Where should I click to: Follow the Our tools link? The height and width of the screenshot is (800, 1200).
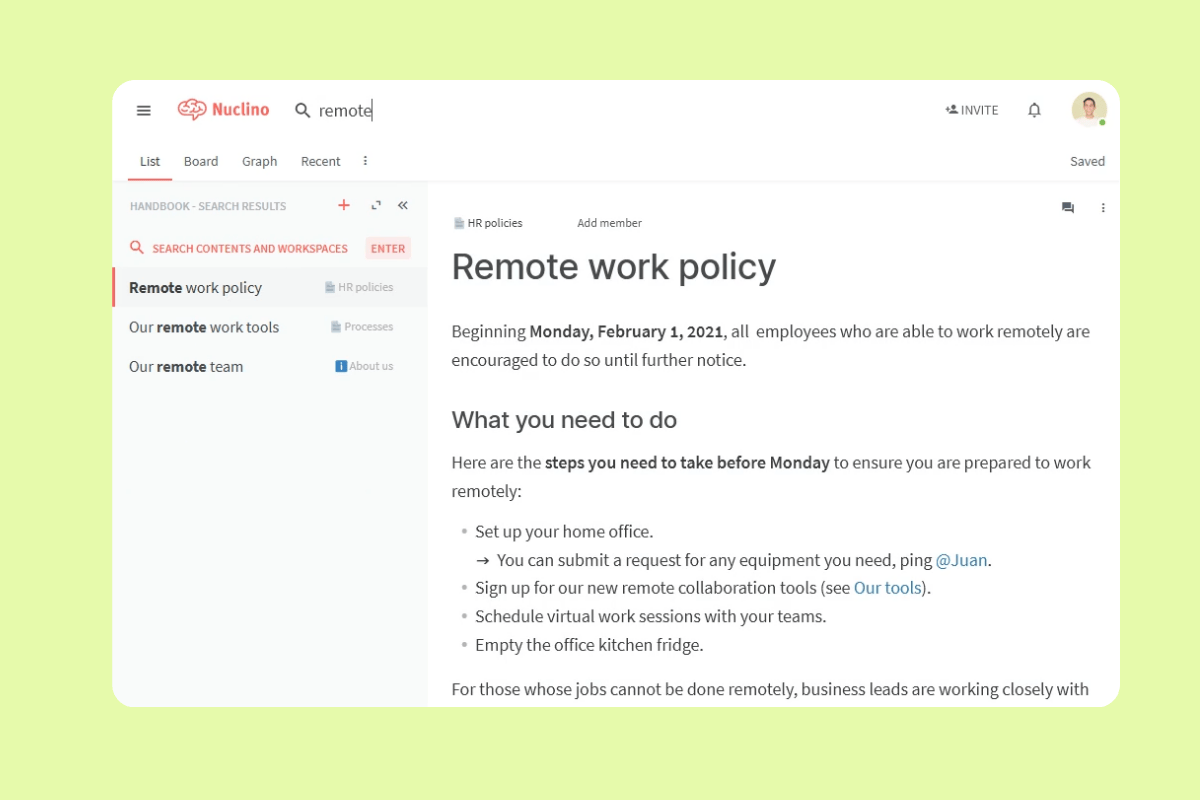point(887,588)
